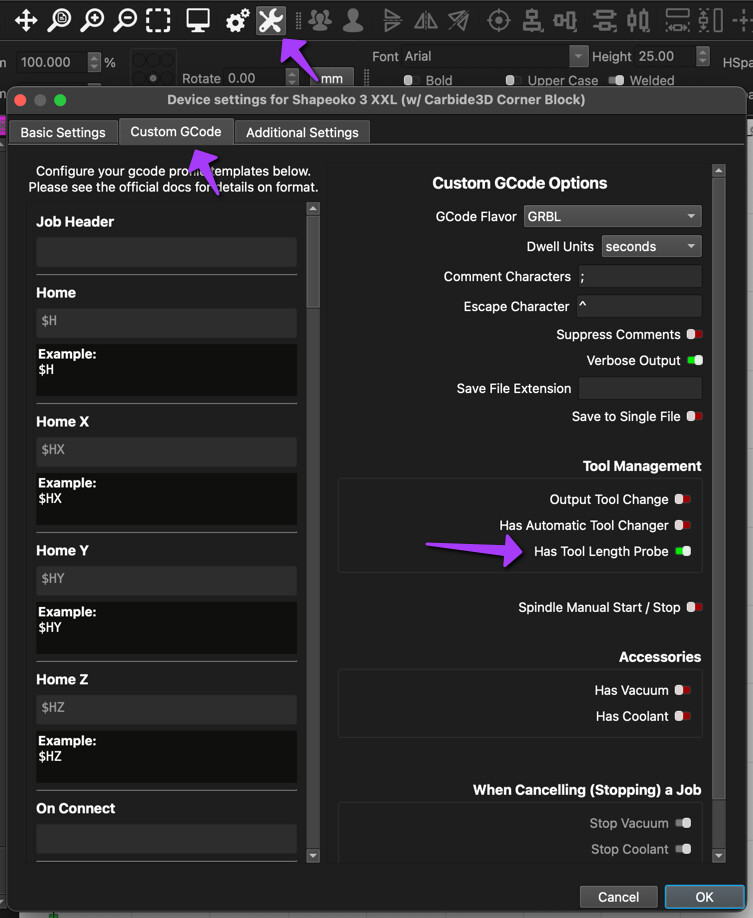Click the Pan (move arrows) tool icon

click(x=26, y=20)
